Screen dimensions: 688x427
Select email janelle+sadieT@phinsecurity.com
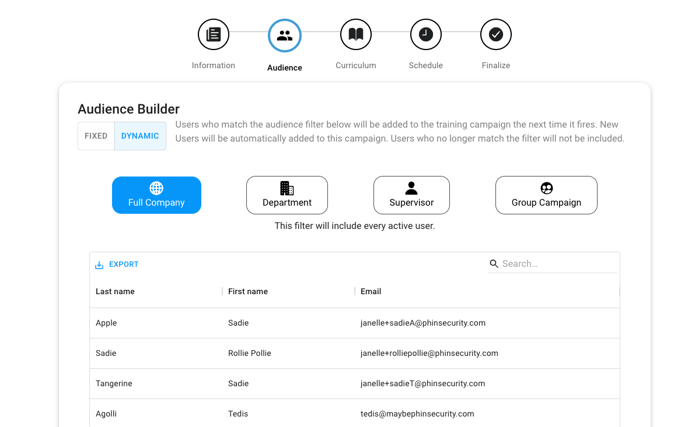pos(423,384)
